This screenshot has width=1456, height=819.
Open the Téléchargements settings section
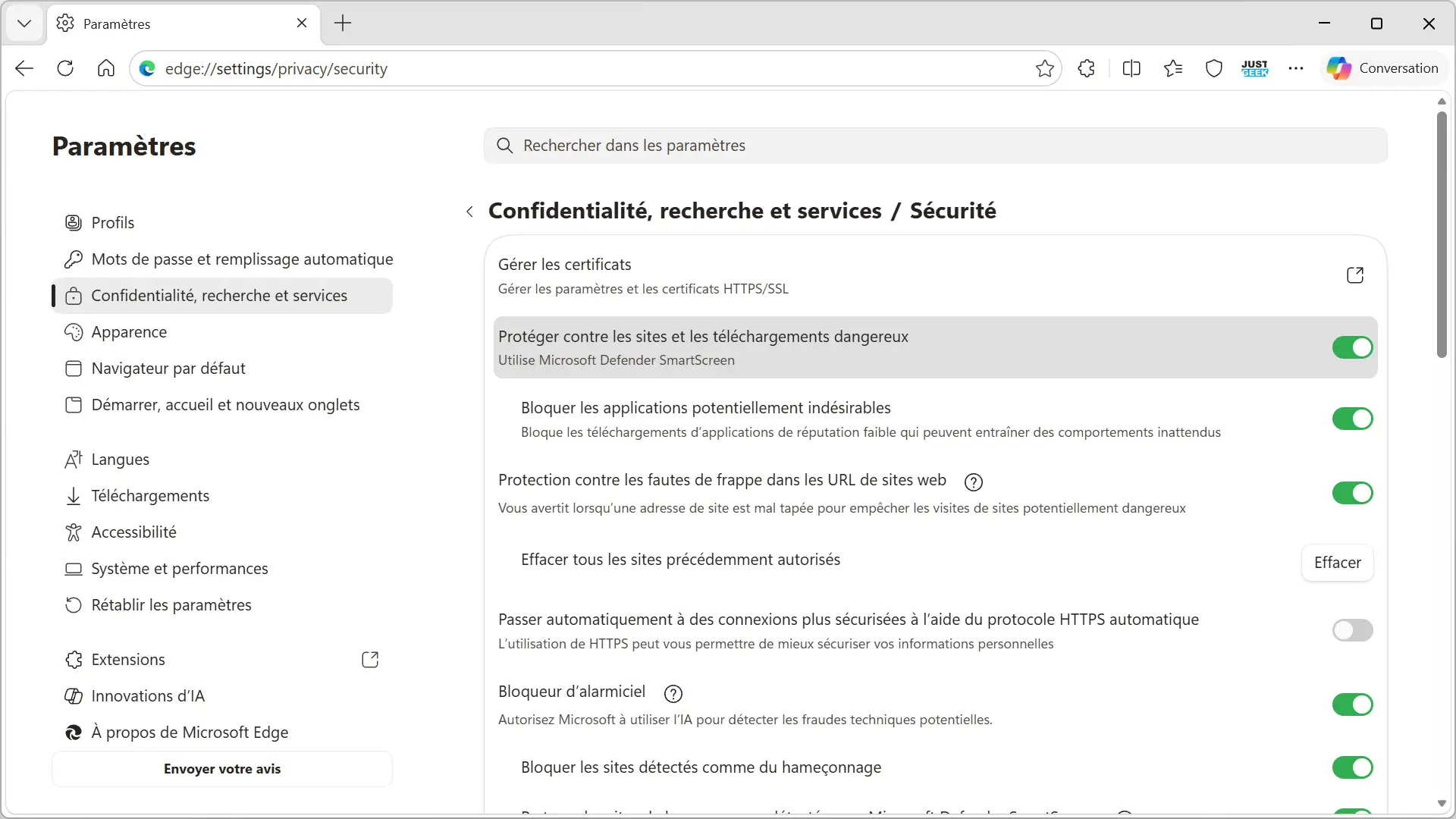click(222, 496)
